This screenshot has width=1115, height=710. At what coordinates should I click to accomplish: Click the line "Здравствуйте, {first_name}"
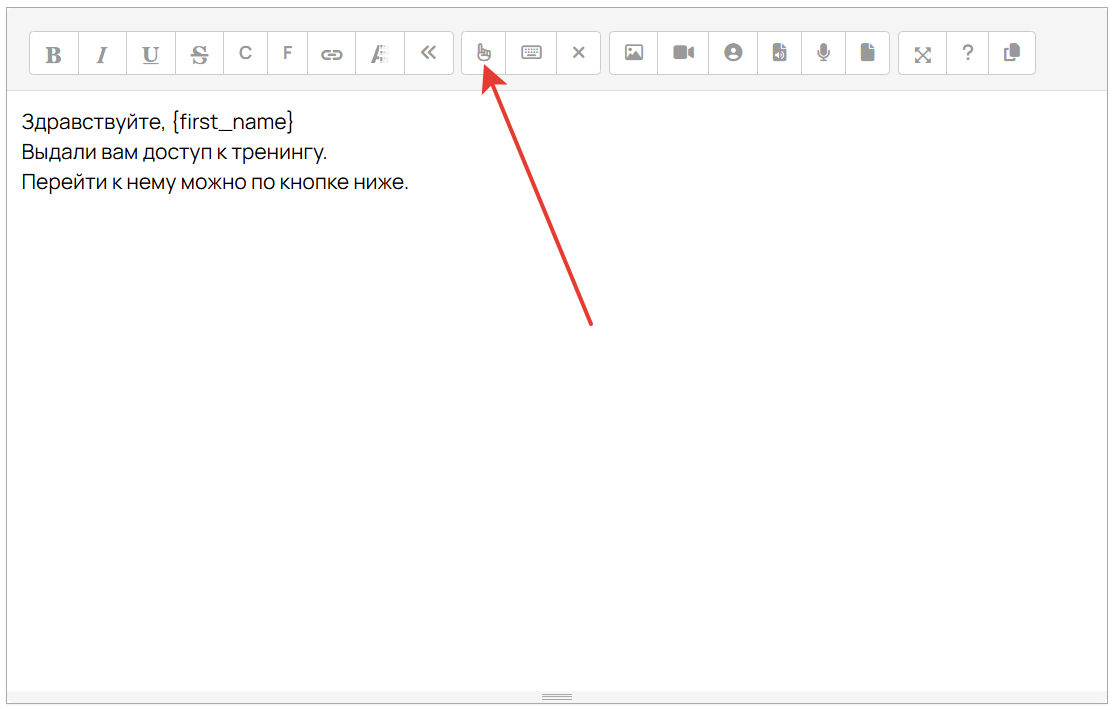157,122
